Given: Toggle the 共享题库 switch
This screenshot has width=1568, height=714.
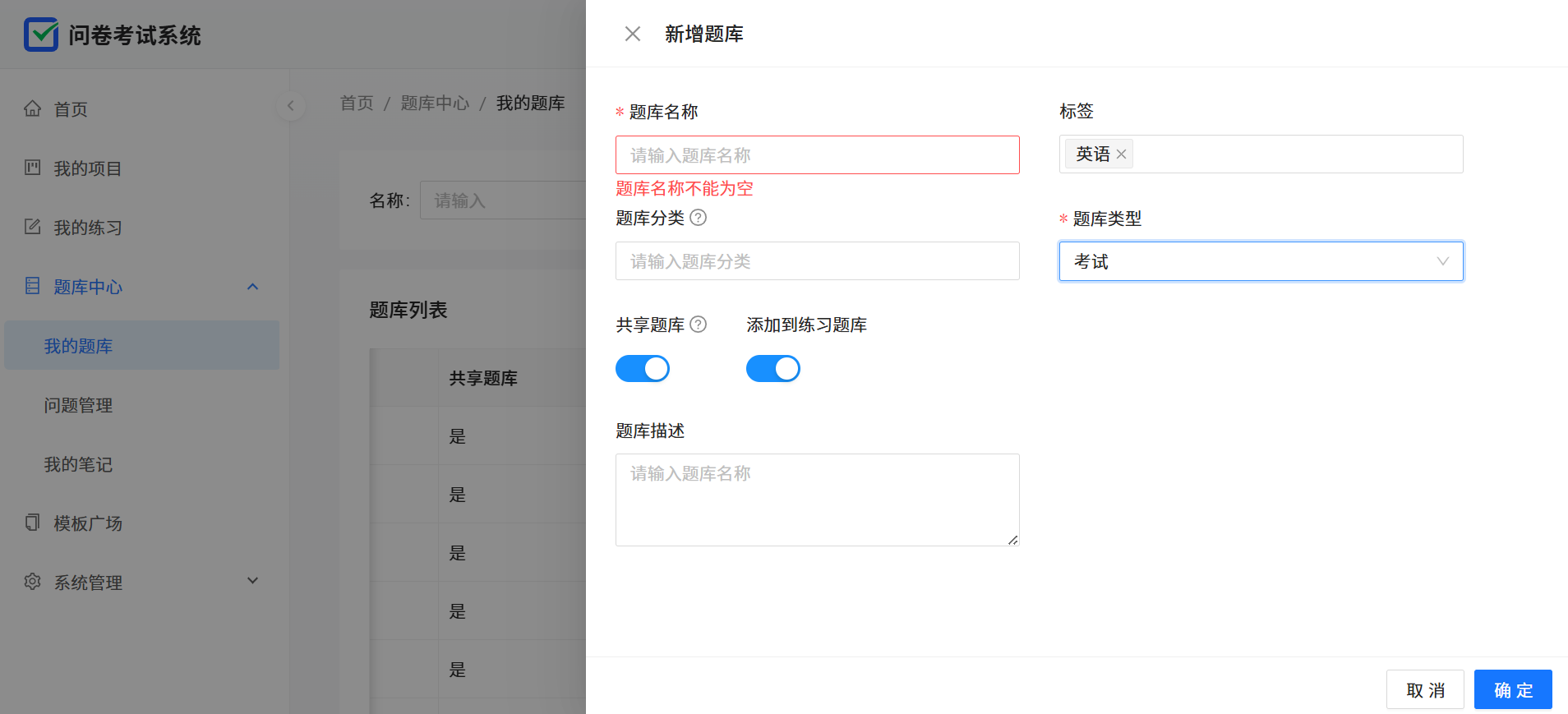Looking at the screenshot, I should [x=643, y=369].
